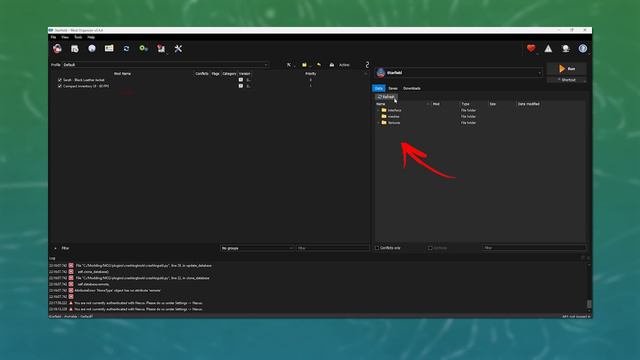Click the first red error icon in the log
640x360 pixels.
[71, 265]
